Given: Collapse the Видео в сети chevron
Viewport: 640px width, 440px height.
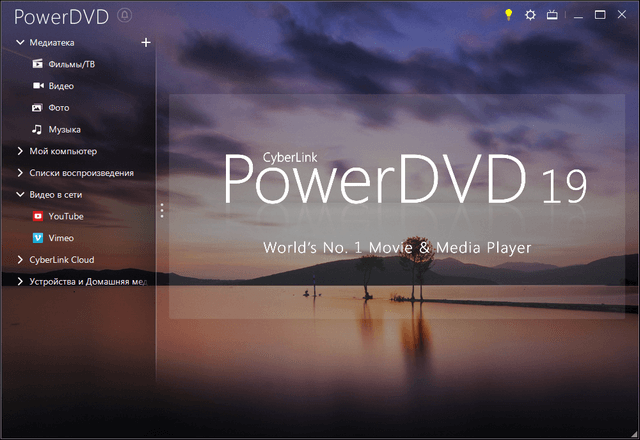Looking at the screenshot, I should point(20,195).
